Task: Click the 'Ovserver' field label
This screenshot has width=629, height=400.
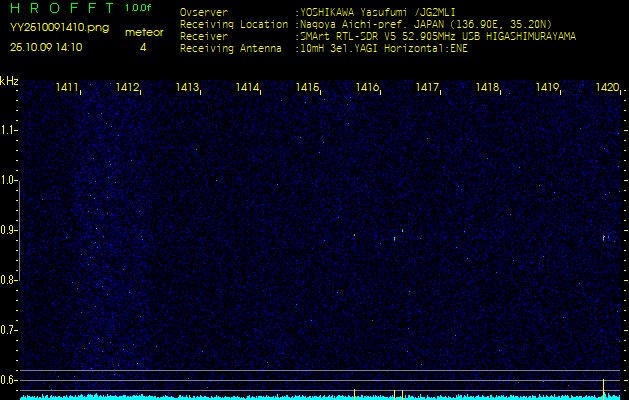Action: [x=204, y=12]
